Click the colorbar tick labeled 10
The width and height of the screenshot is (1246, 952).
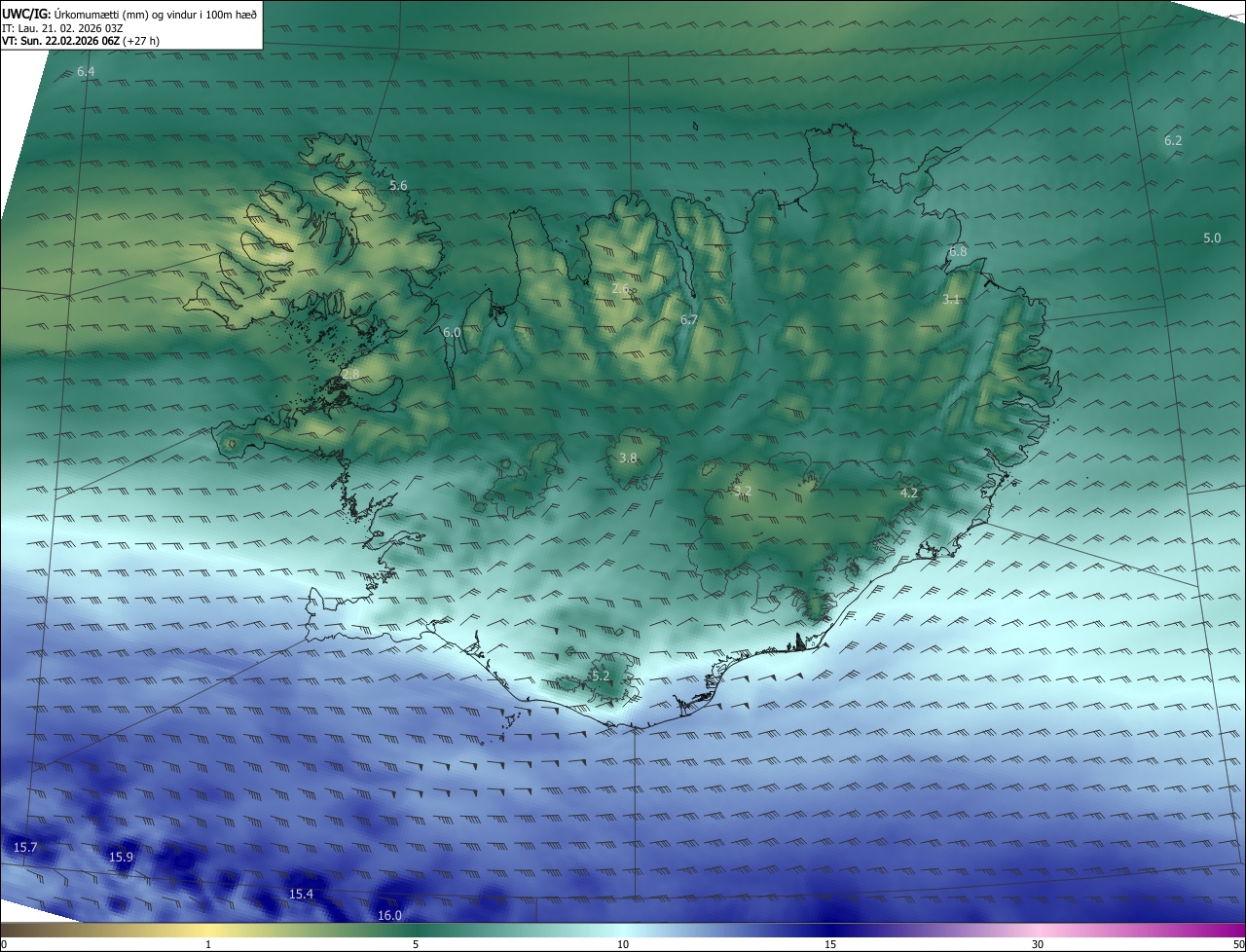pos(623,944)
